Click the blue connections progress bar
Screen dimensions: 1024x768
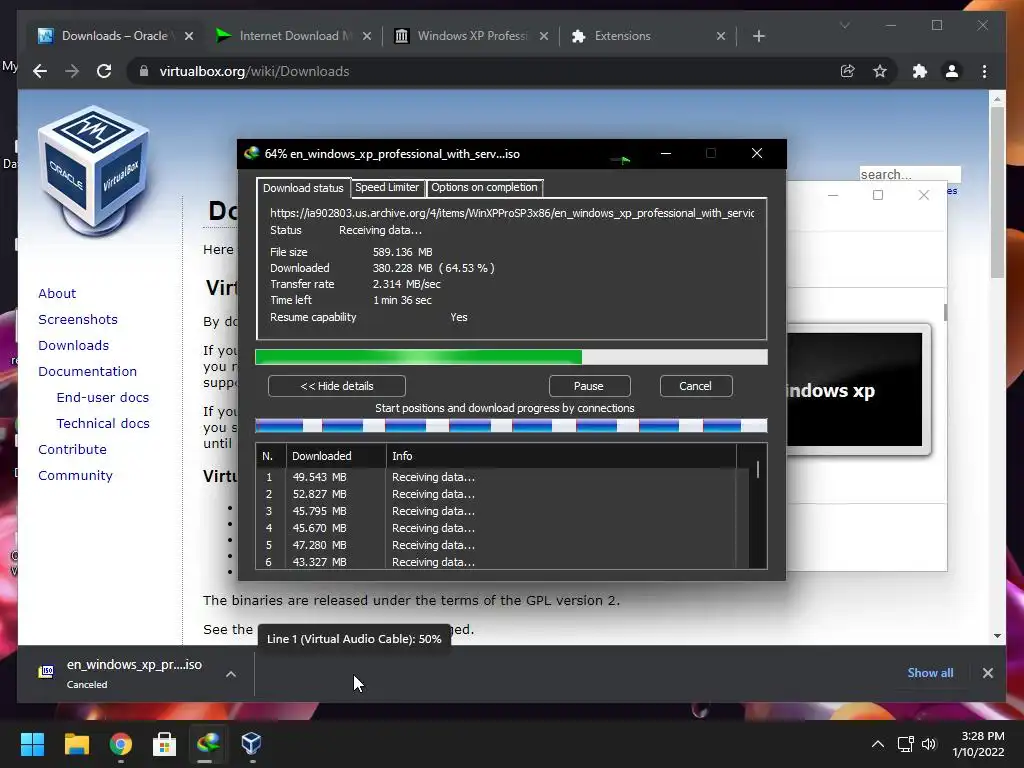(511, 426)
